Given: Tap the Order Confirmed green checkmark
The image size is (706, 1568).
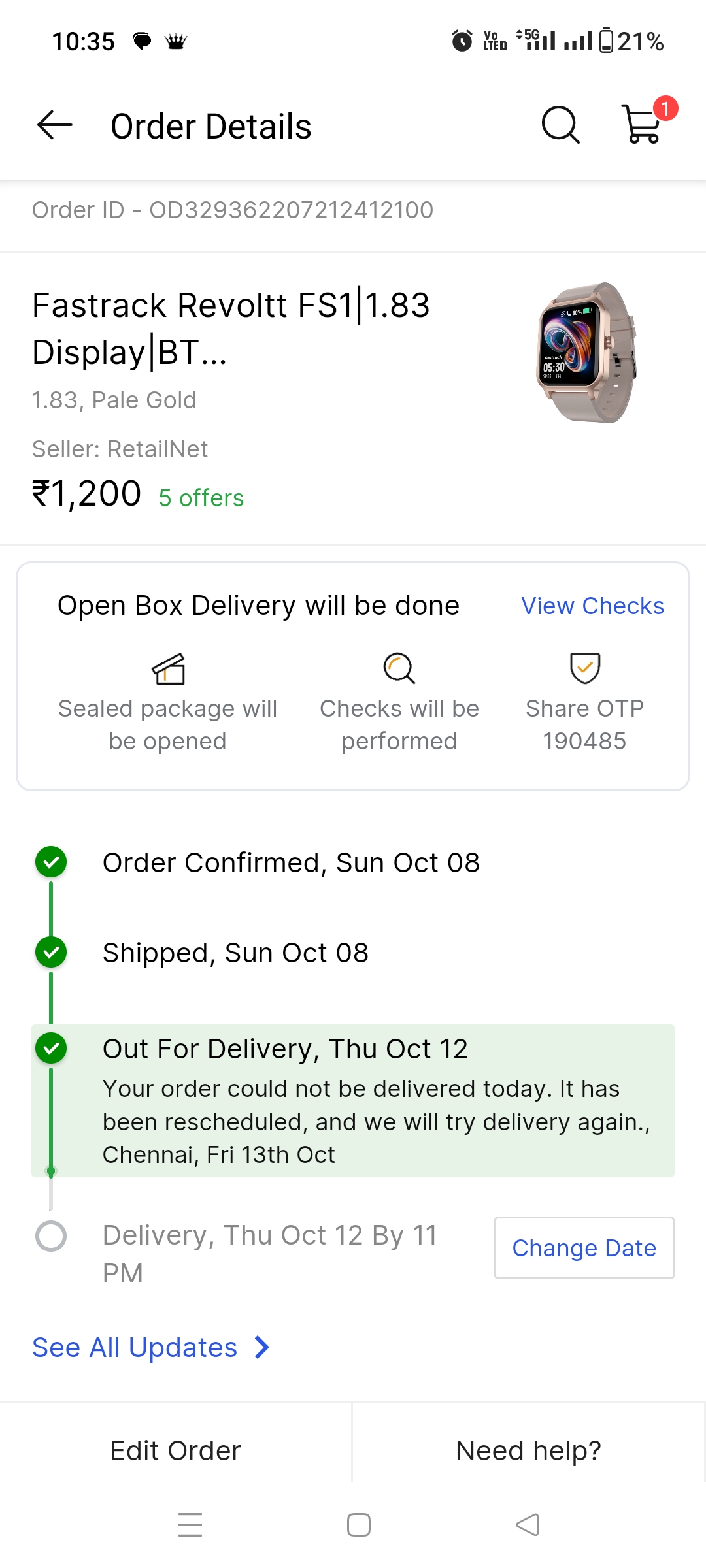Looking at the screenshot, I should pyautogui.click(x=51, y=862).
